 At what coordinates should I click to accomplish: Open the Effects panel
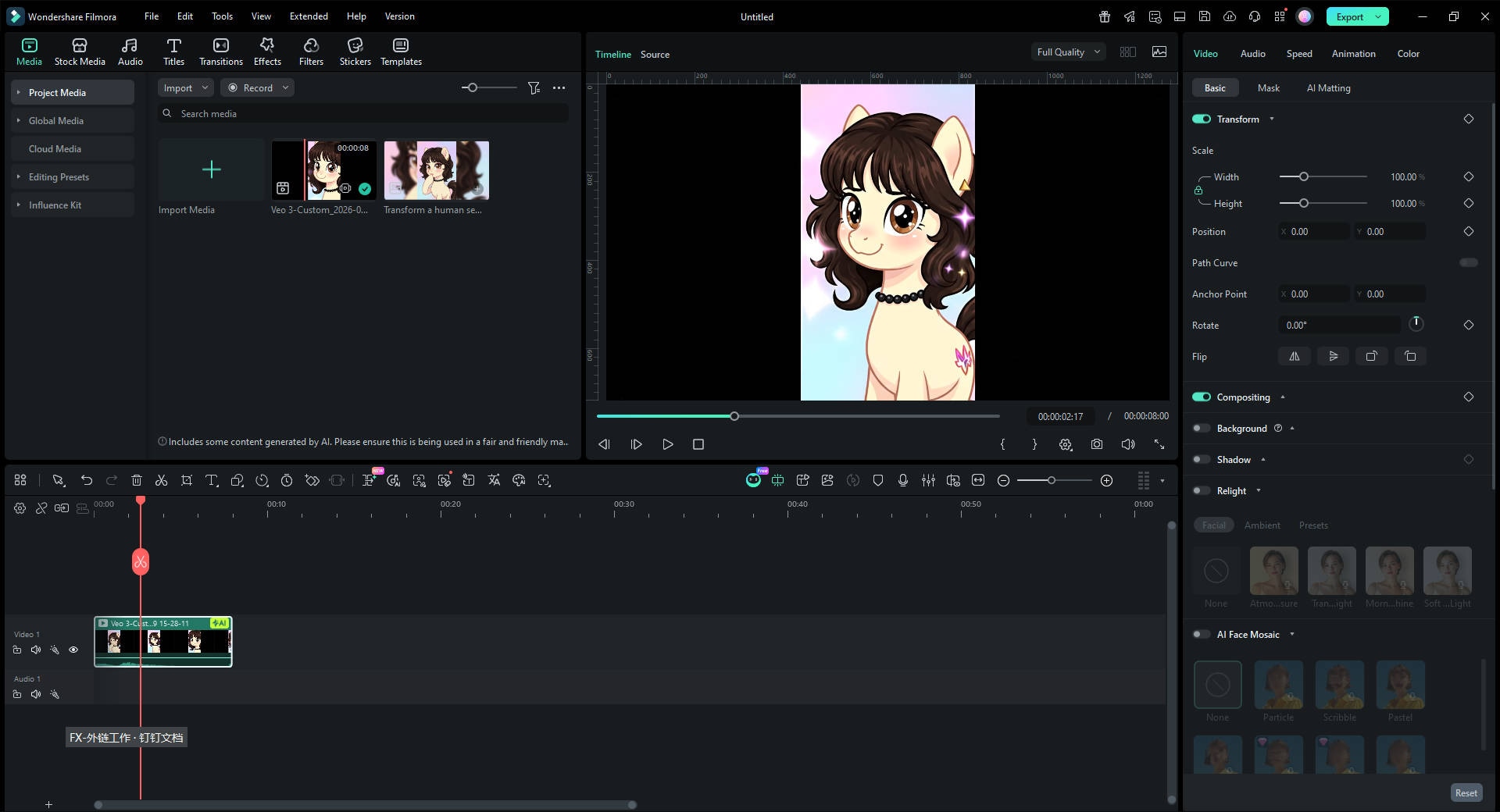[266, 52]
